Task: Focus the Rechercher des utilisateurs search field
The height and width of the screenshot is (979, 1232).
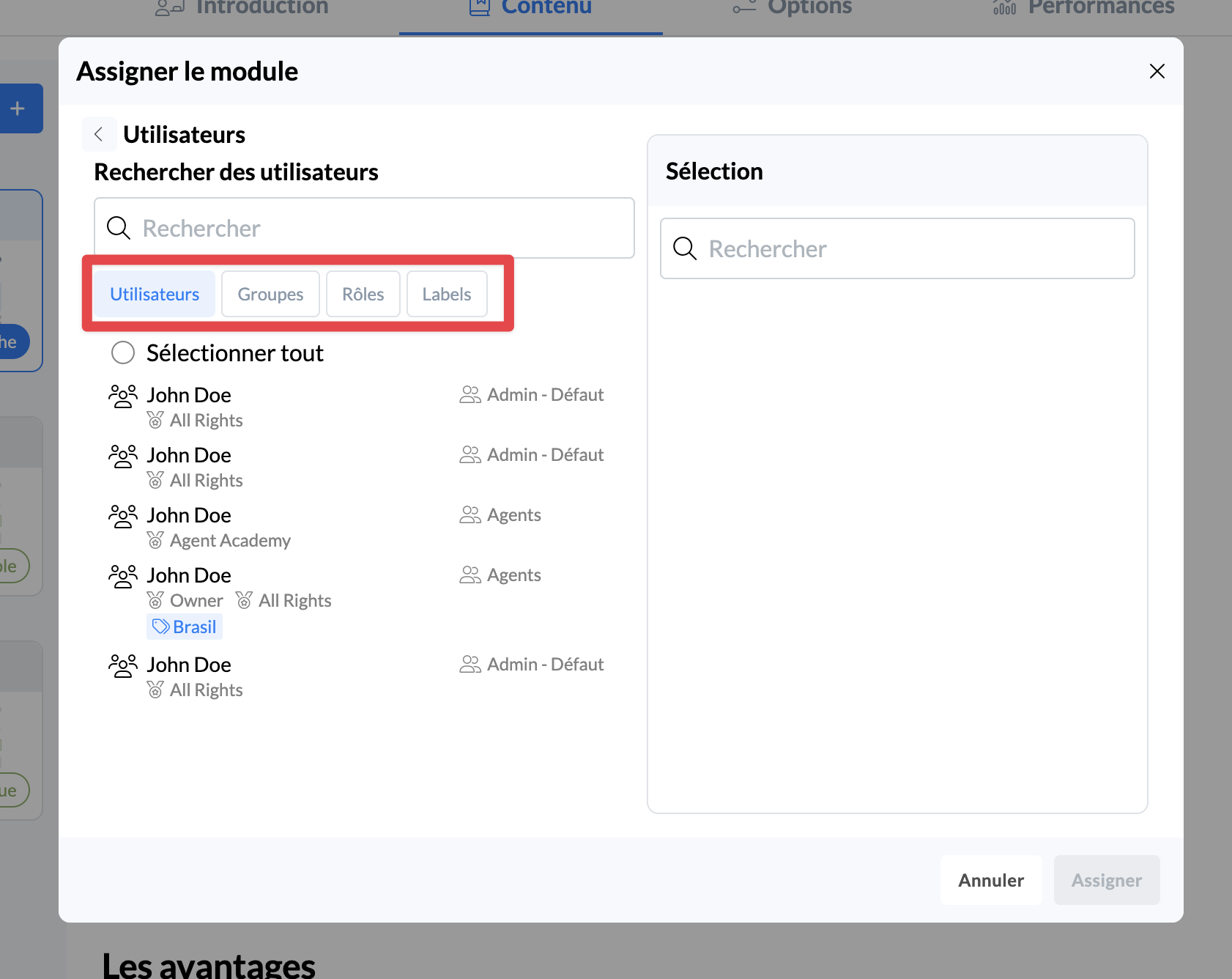Action: pyautogui.click(x=381, y=228)
